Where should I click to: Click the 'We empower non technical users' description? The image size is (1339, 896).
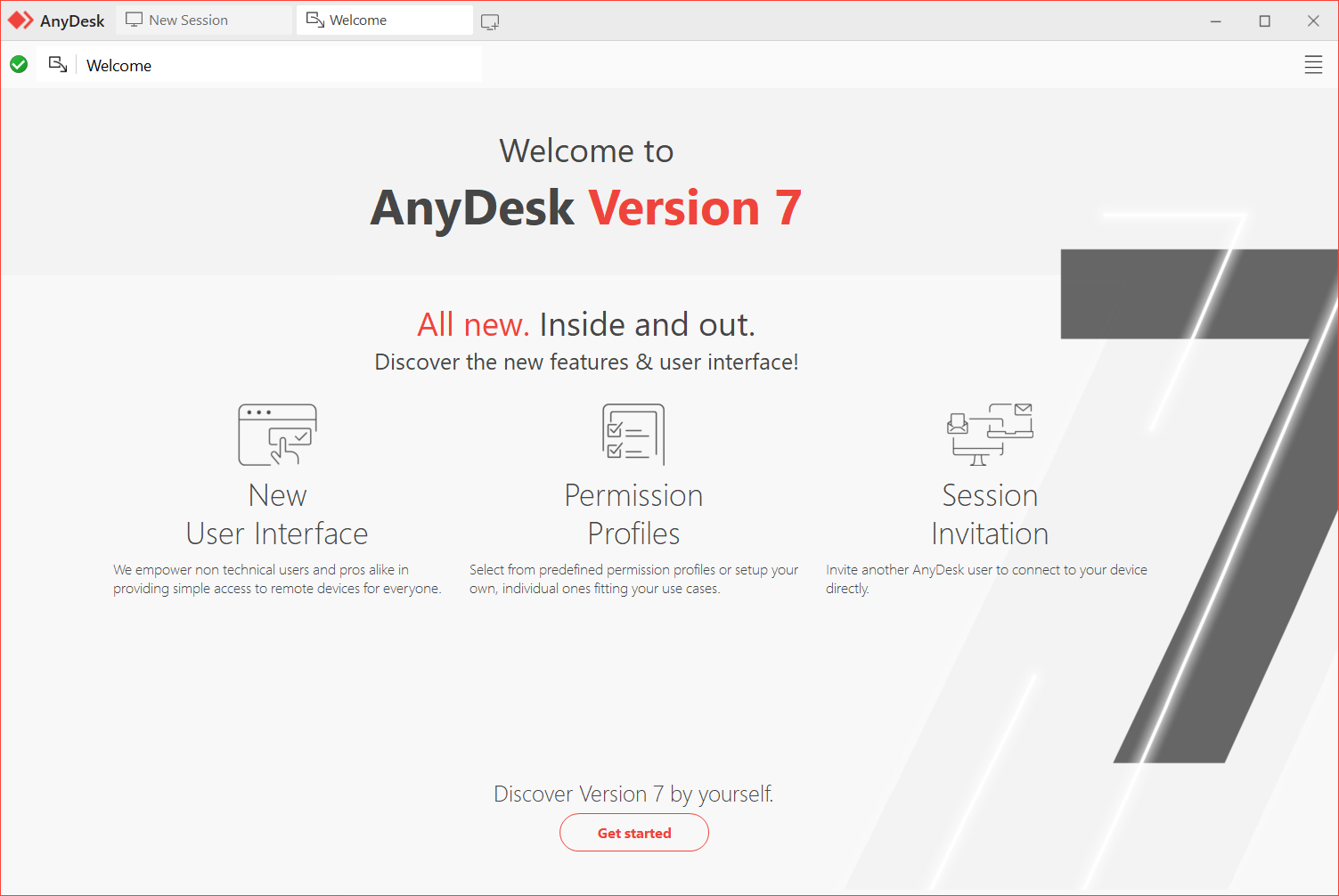(x=277, y=579)
